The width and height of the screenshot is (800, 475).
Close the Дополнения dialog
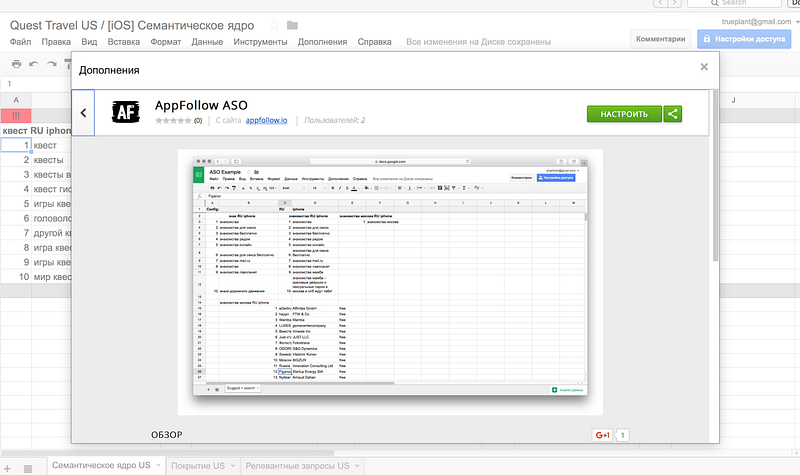tap(704, 67)
